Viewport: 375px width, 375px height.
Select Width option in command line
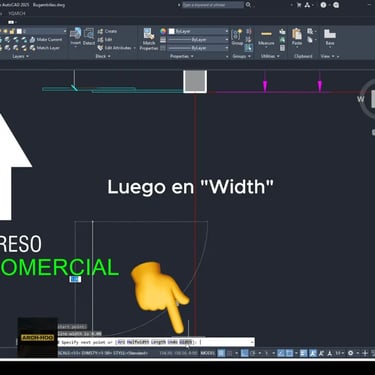click(186, 342)
